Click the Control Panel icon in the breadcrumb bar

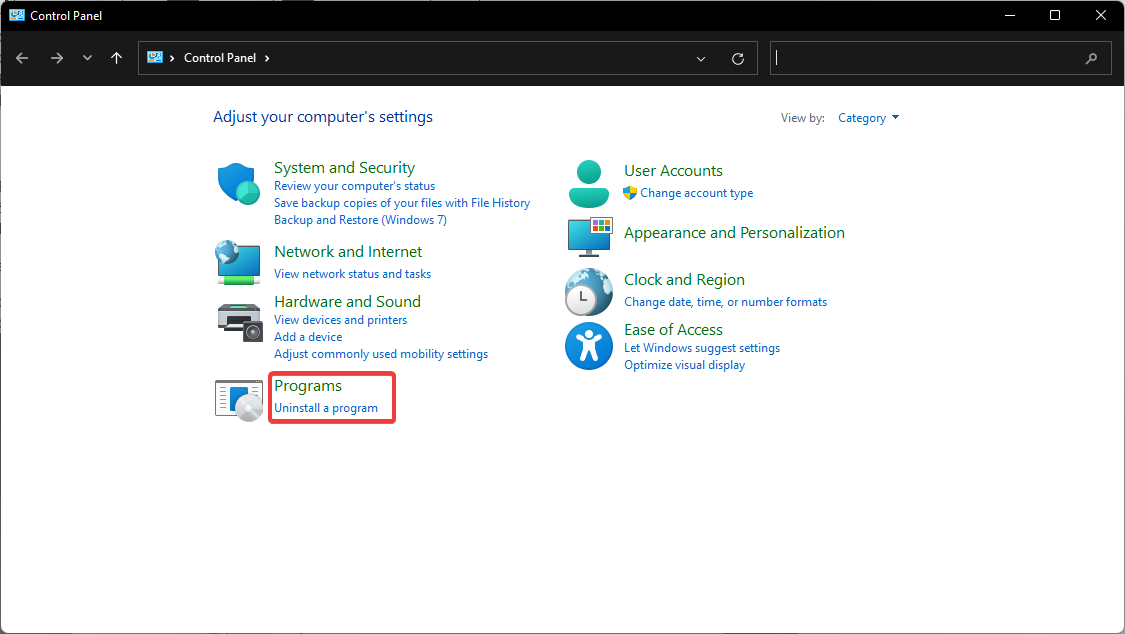(x=156, y=57)
